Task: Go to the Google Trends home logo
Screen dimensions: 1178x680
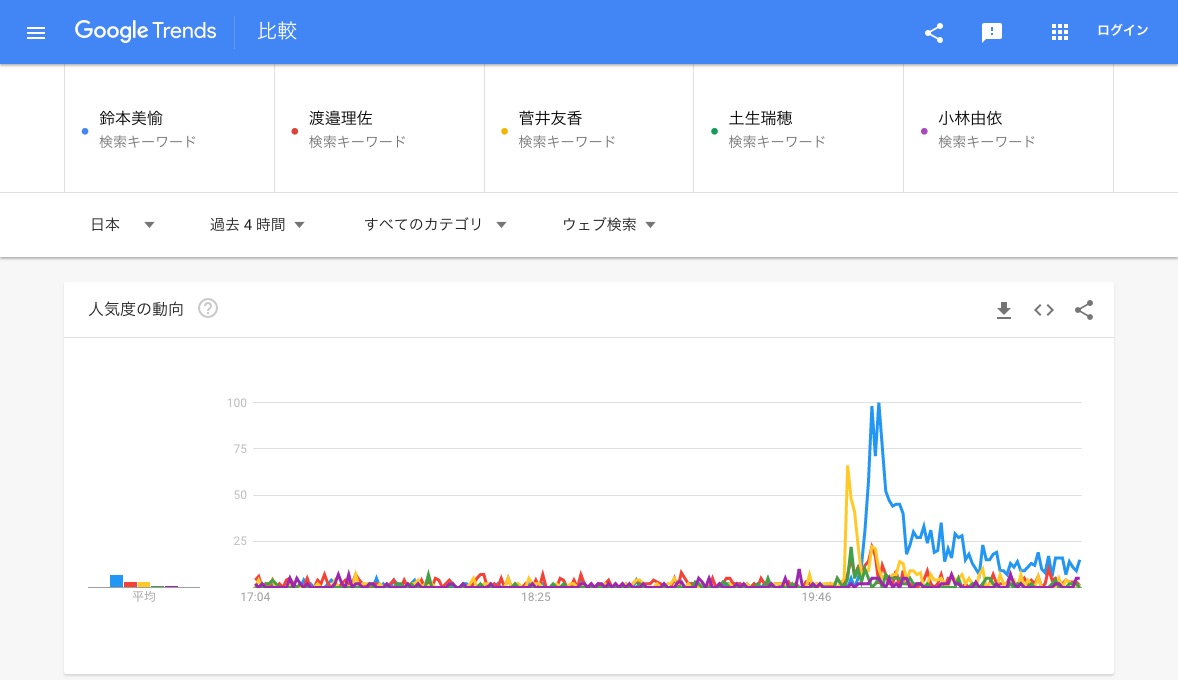Action: point(145,31)
